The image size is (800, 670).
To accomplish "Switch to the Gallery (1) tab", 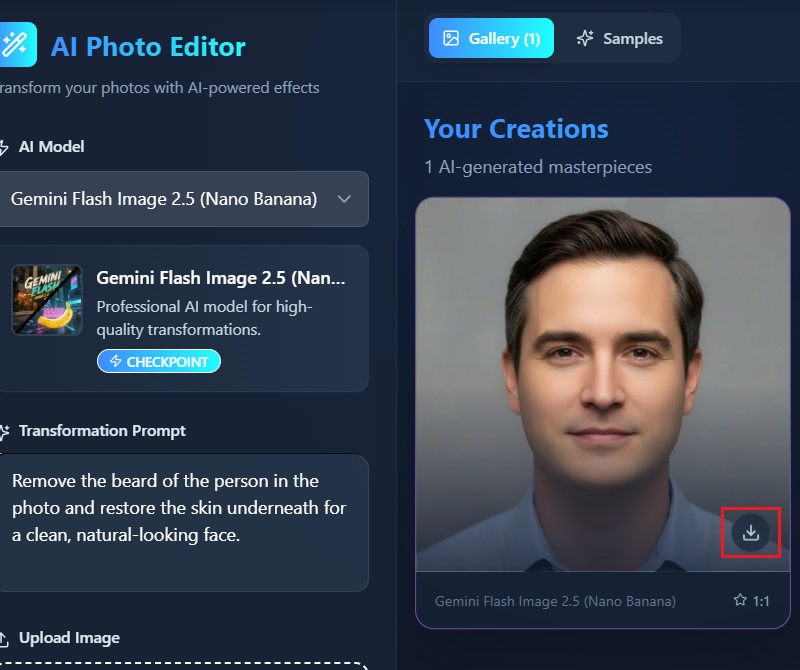I will pyautogui.click(x=491, y=38).
